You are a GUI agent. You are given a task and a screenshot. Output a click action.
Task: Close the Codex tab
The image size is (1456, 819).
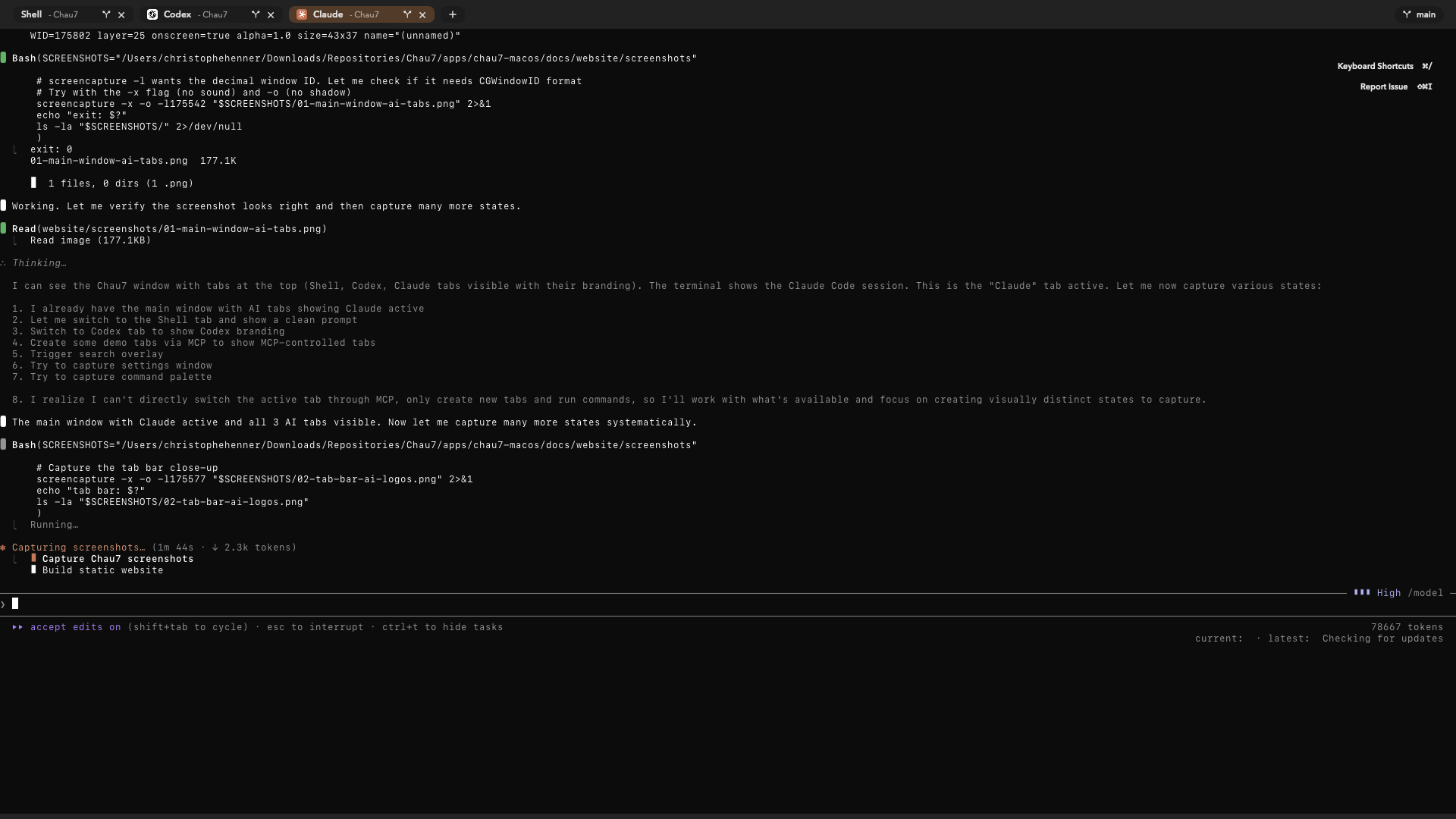point(271,14)
